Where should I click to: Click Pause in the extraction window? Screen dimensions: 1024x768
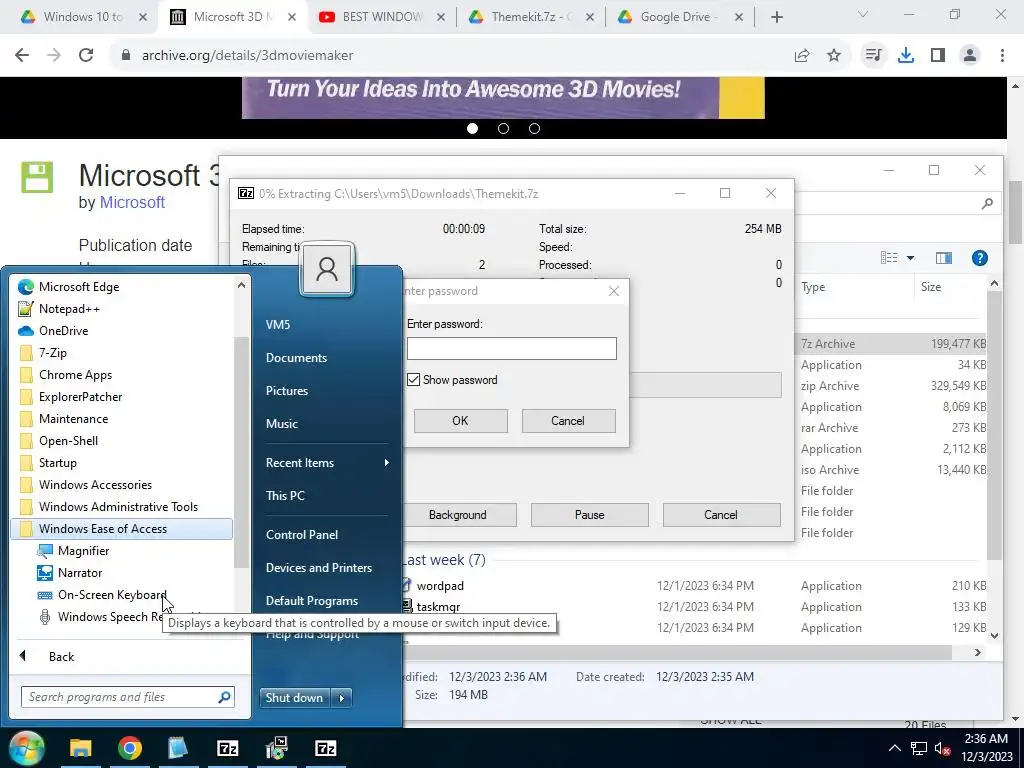[x=589, y=515]
